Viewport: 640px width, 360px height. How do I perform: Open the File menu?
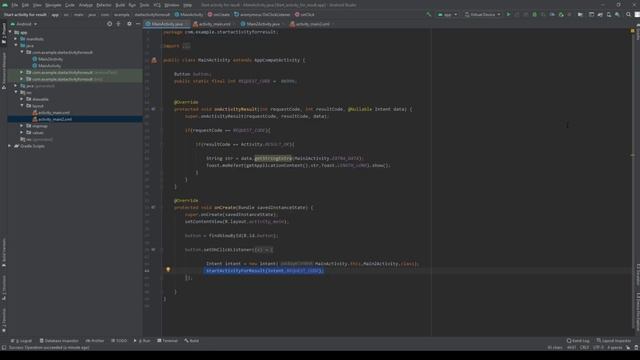click(x=15, y=5)
